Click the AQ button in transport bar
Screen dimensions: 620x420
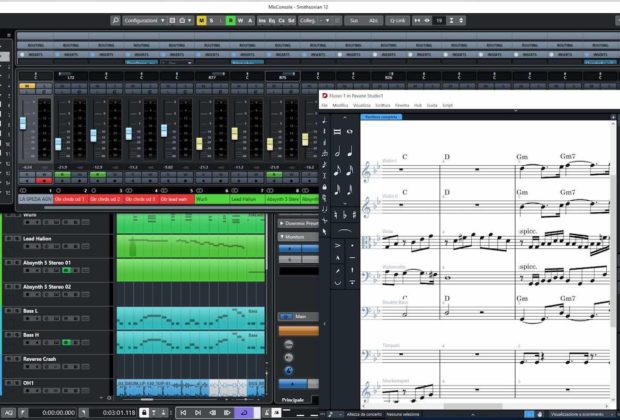coord(9,413)
